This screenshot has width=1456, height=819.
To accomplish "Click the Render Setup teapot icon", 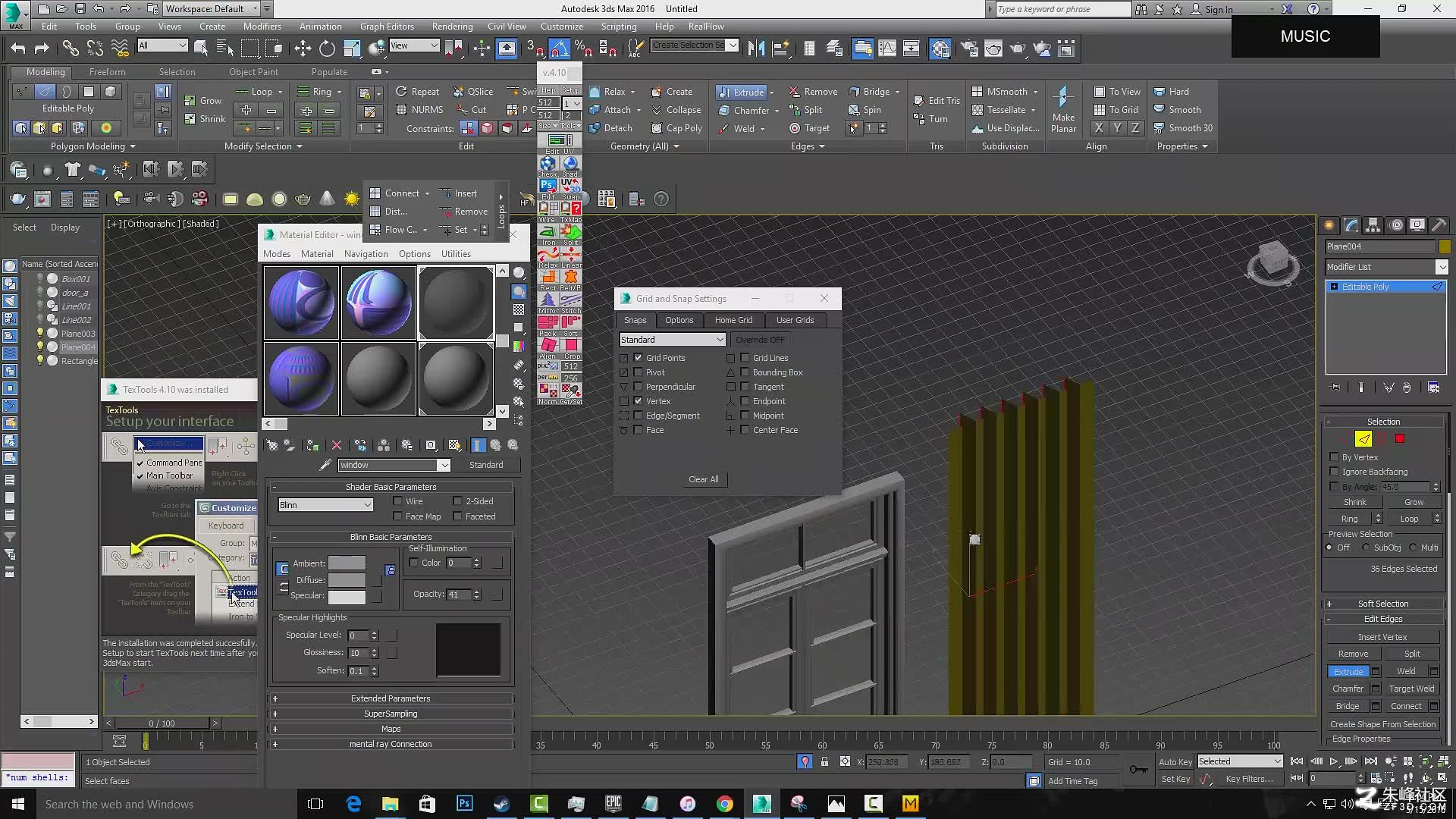I will (969, 49).
